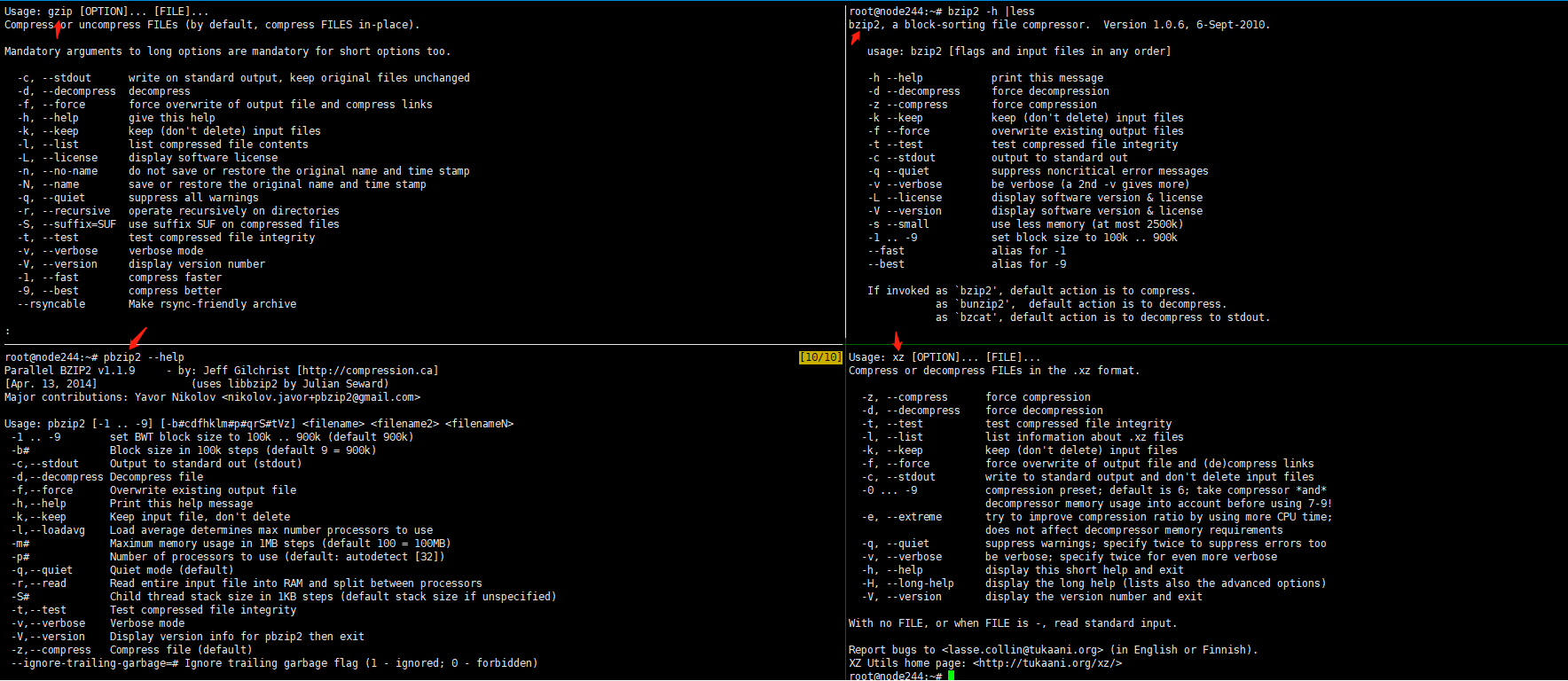The width and height of the screenshot is (1568, 681).
Task: Click the 'root@node244:~# pbzip2 --help' command line
Action: [x=94, y=357]
